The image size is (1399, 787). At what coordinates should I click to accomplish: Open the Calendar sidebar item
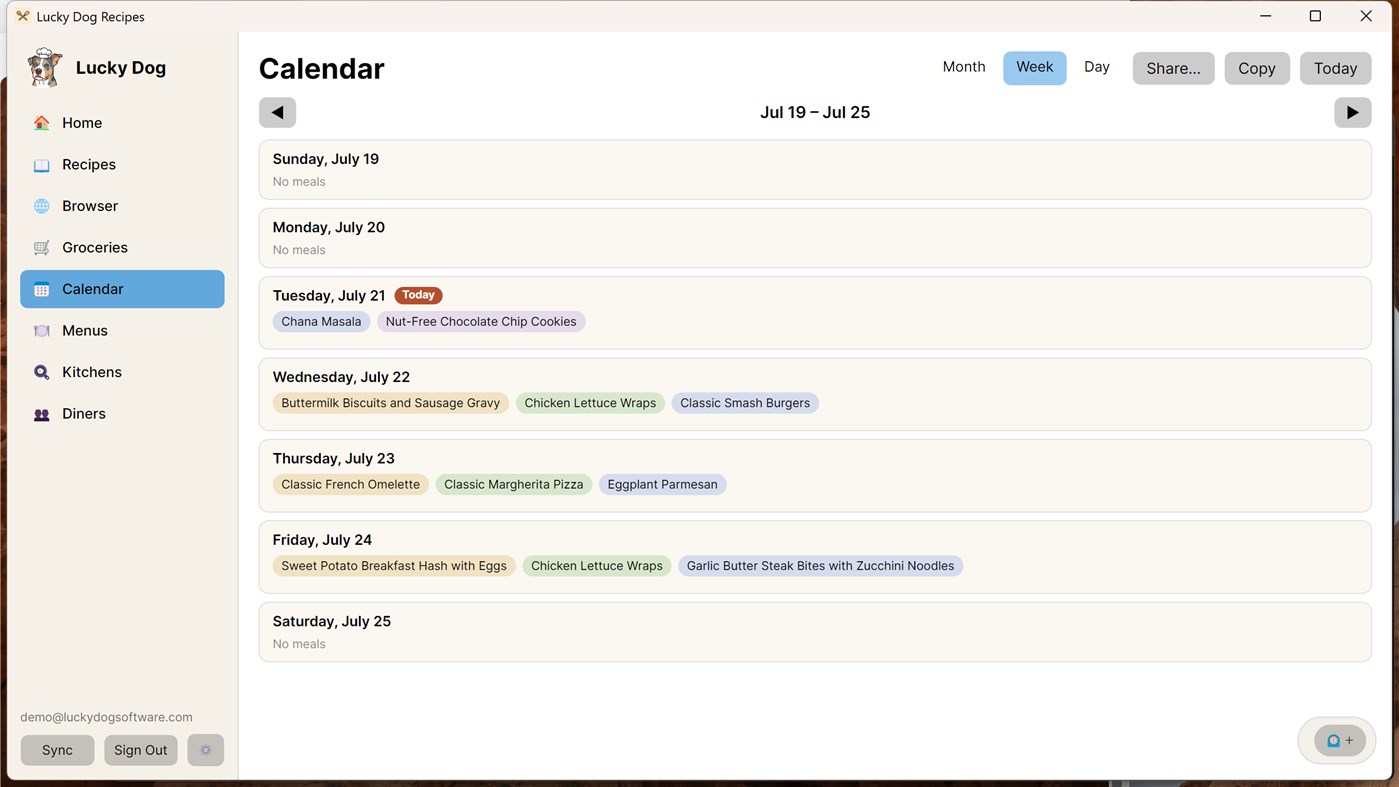(x=122, y=289)
